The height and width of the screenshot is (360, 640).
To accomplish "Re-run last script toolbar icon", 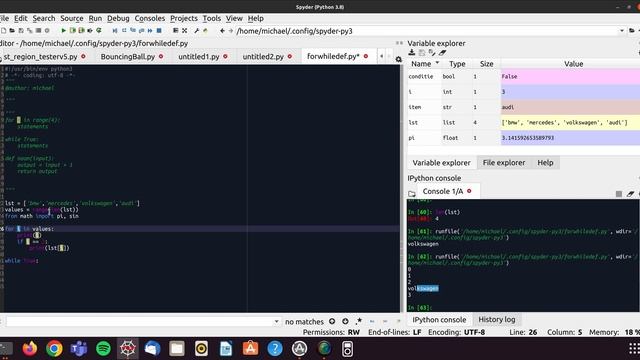I will (98, 31).
